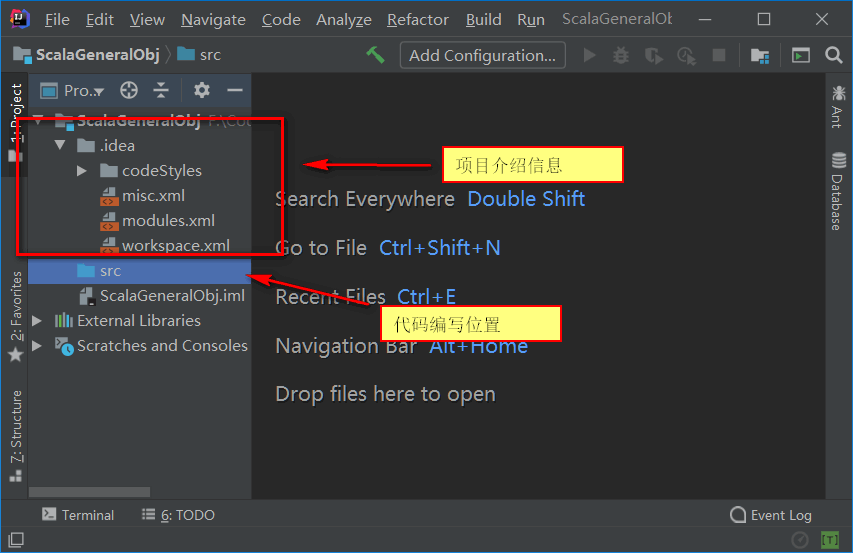Click the Search Everywhere magnifier icon
This screenshot has width=853, height=553.
coord(833,55)
